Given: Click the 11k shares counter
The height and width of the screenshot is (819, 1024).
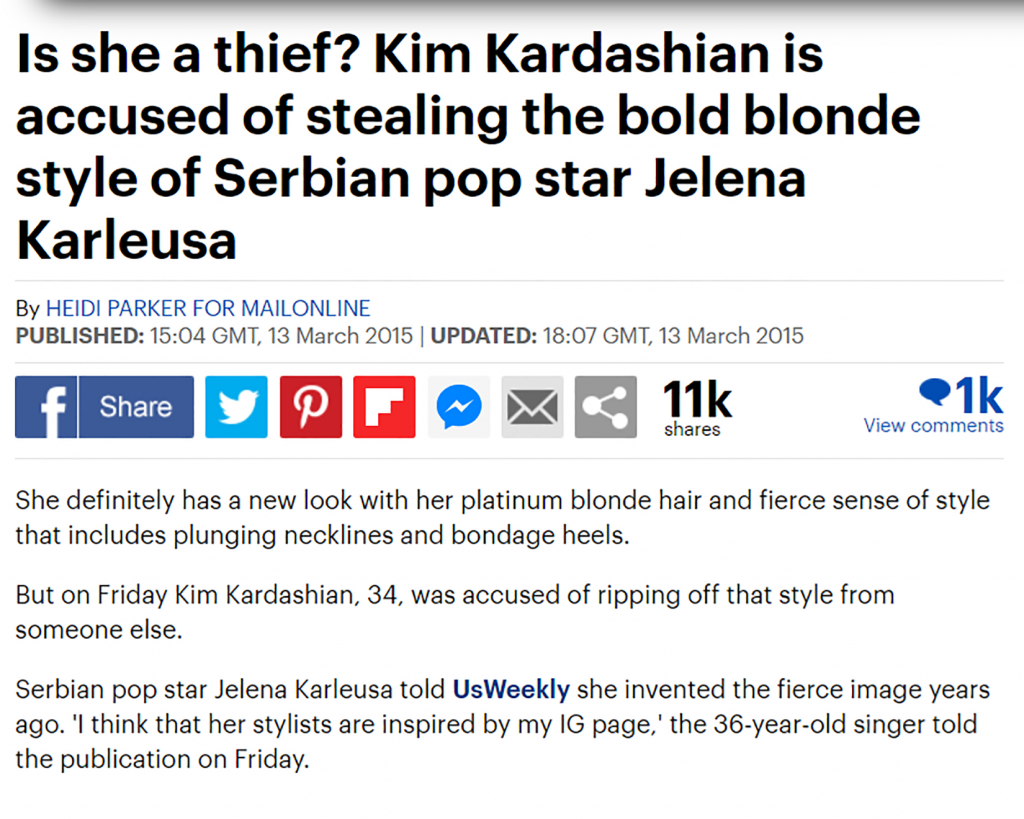Looking at the screenshot, I should (x=697, y=408).
